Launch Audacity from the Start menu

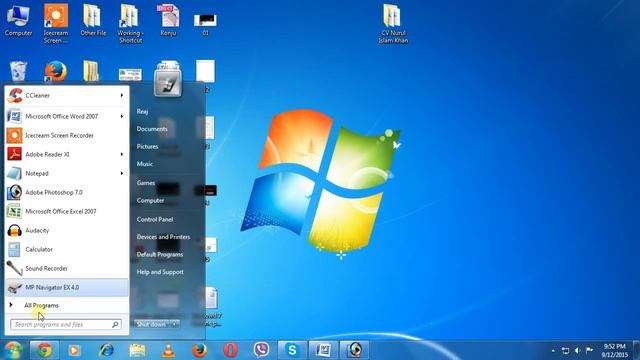pos(67,230)
